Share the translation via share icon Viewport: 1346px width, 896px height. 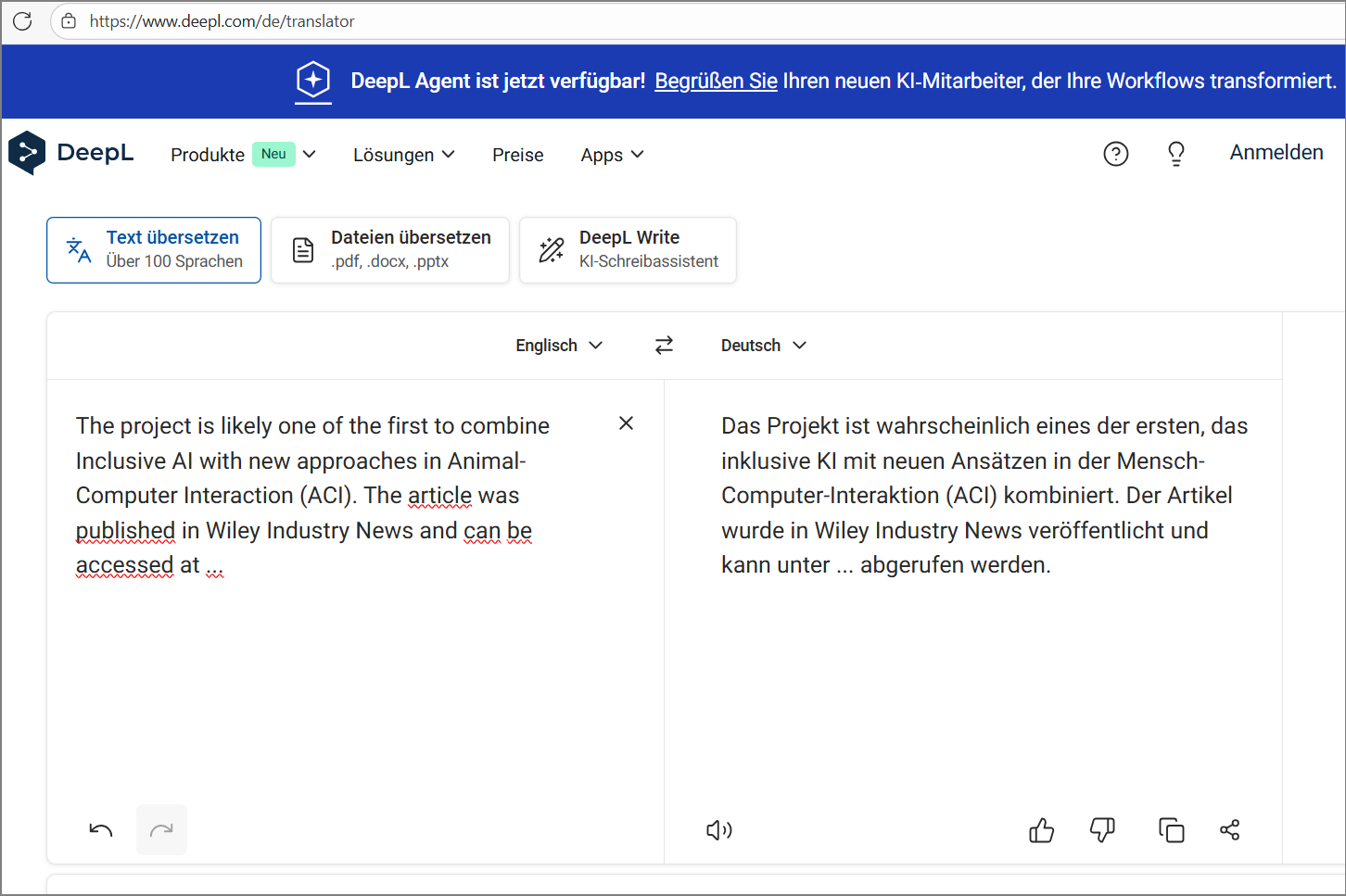(x=1230, y=830)
